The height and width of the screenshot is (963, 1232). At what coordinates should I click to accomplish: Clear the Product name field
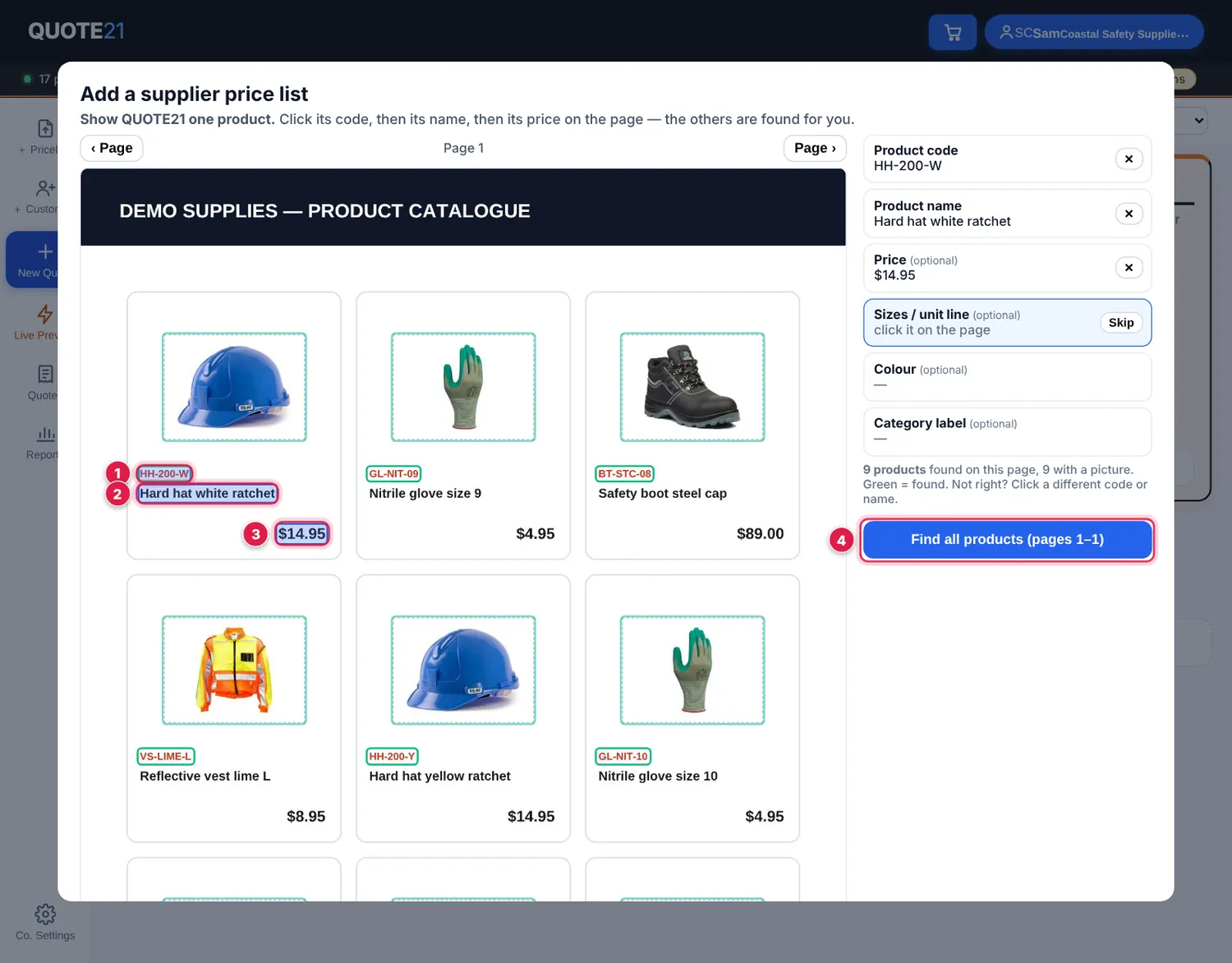pos(1129,214)
